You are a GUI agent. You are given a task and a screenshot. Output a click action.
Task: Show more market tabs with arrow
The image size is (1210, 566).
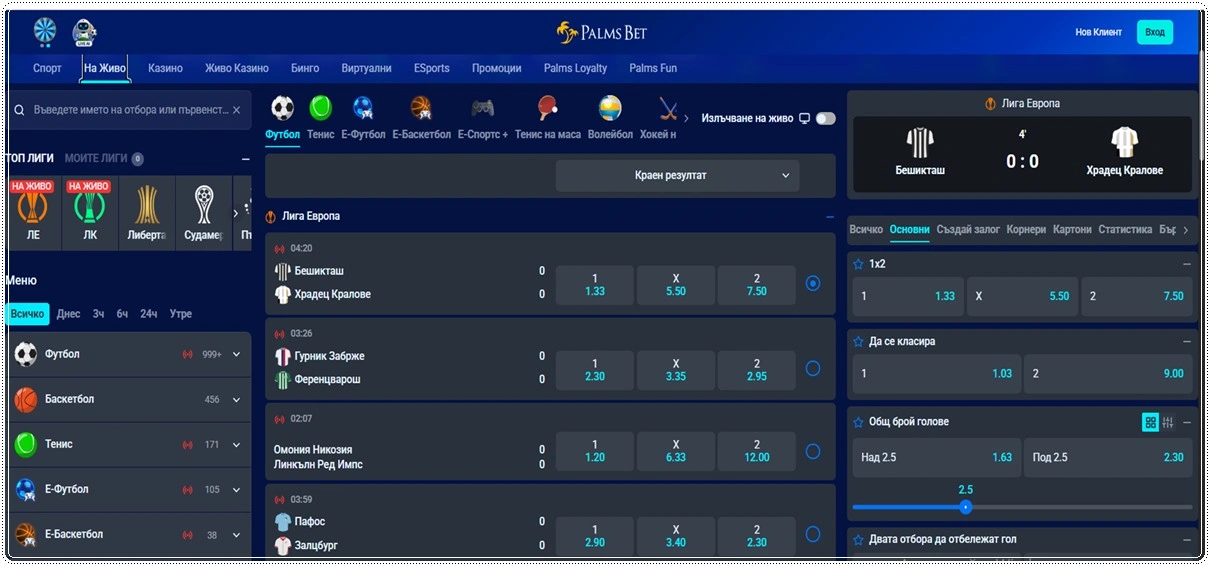1186,230
